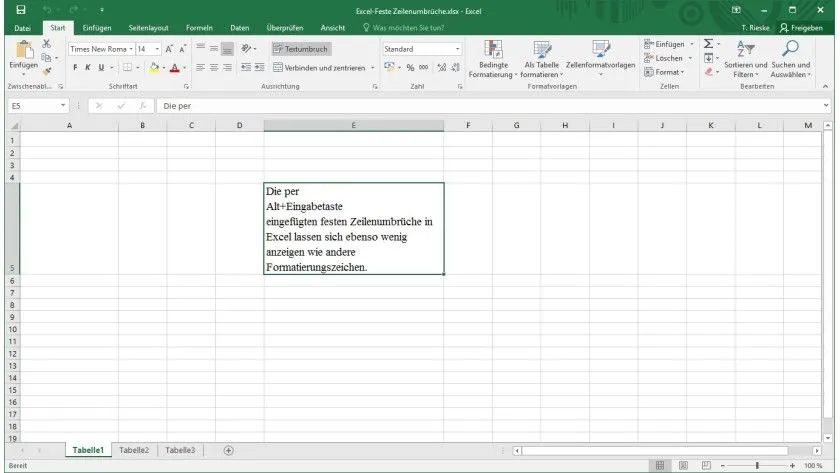Decrease indent icon
The height and width of the screenshot is (473, 840).
click(x=246, y=67)
